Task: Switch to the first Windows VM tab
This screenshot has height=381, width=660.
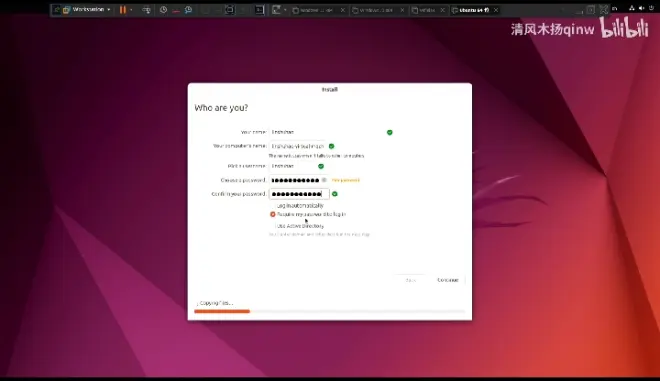Action: [318, 10]
